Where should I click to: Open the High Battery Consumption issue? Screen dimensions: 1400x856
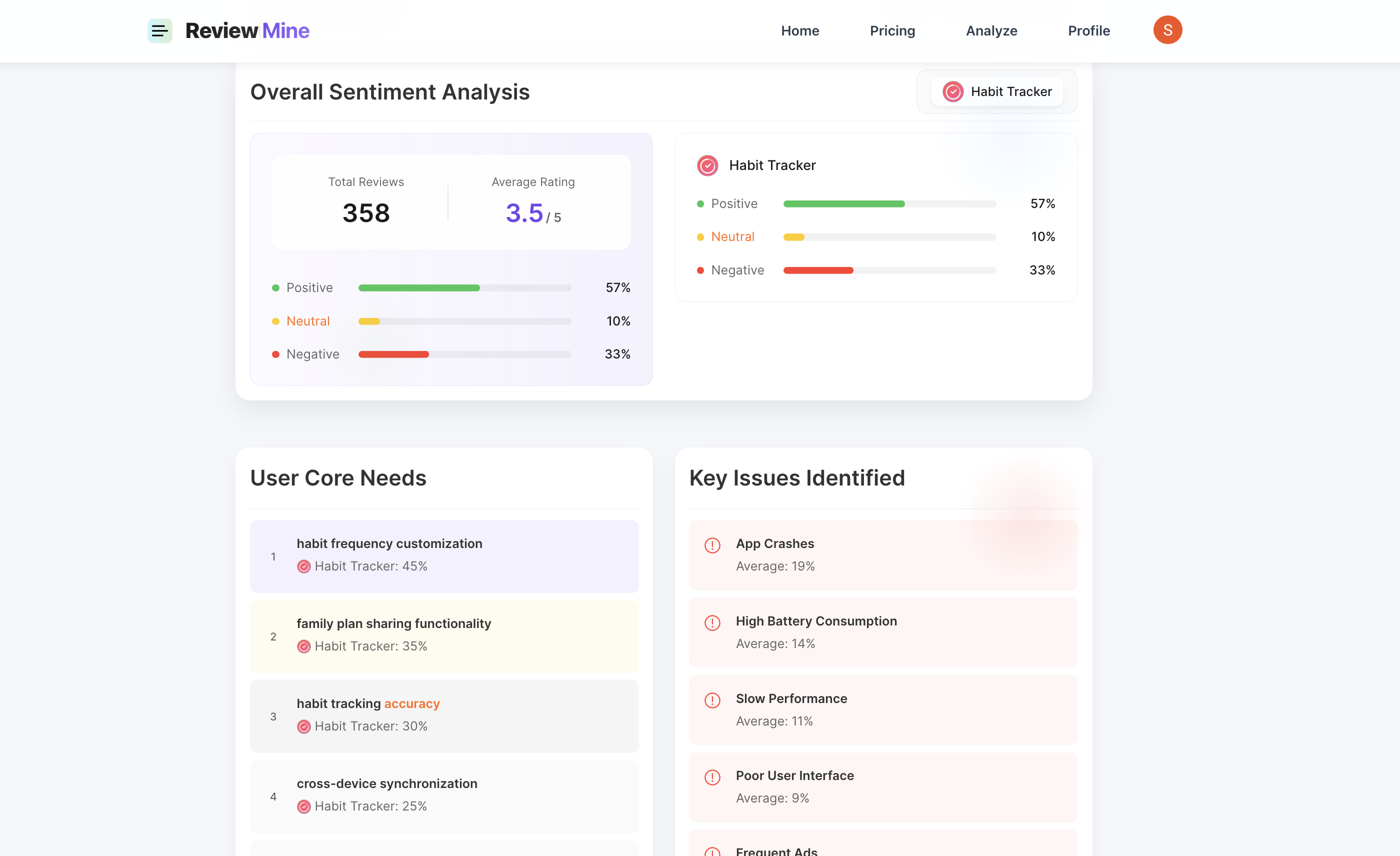pos(883,632)
